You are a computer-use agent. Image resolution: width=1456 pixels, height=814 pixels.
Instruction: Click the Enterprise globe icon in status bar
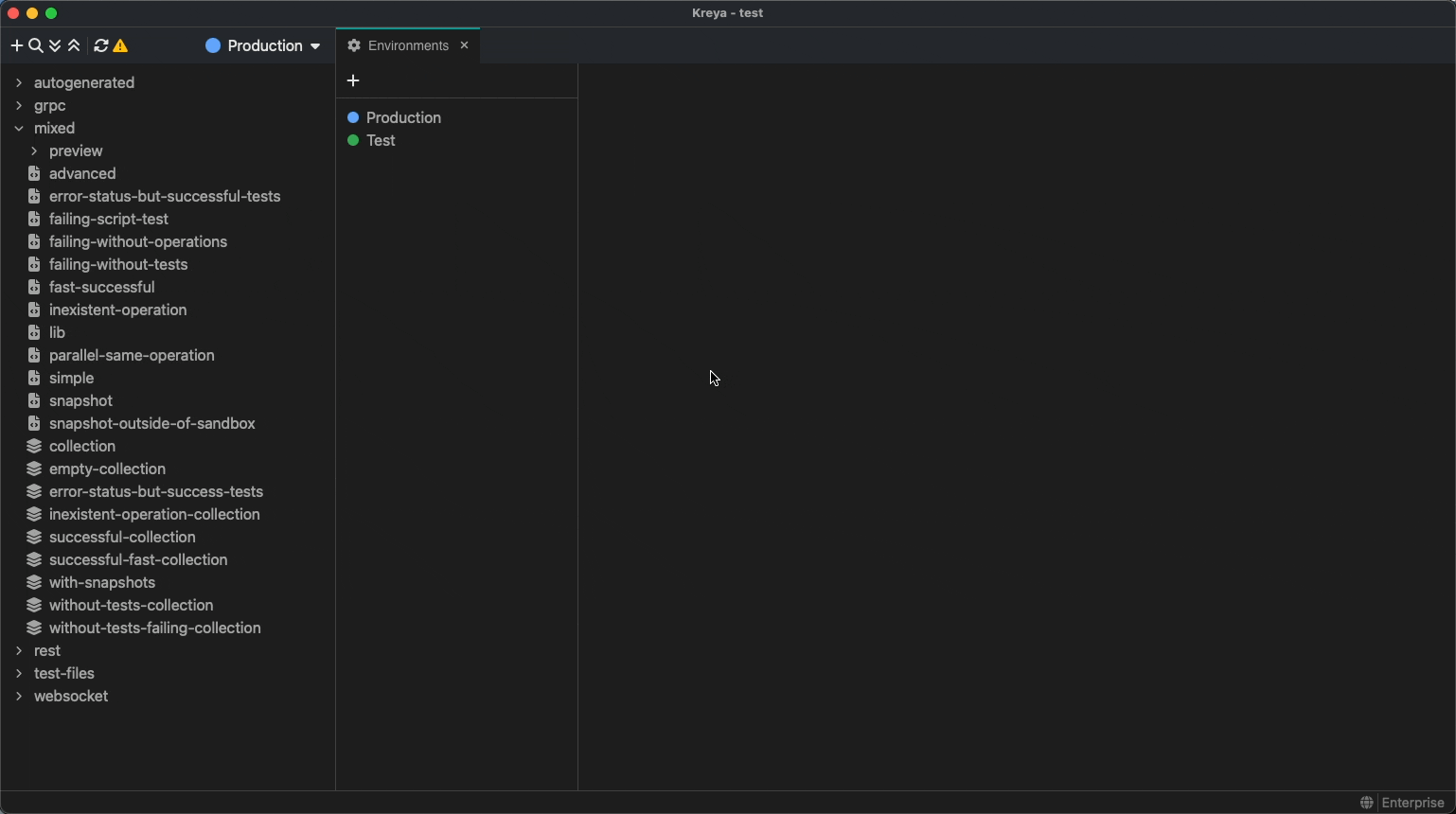pos(1367,803)
